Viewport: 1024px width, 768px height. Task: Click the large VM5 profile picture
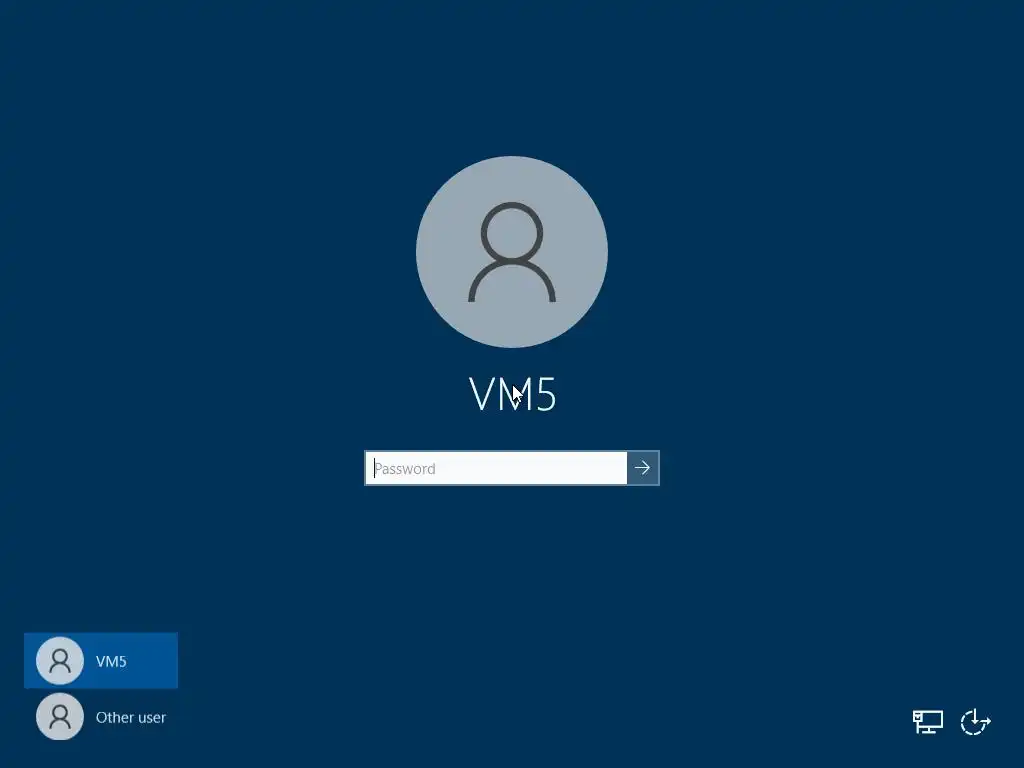coord(512,251)
